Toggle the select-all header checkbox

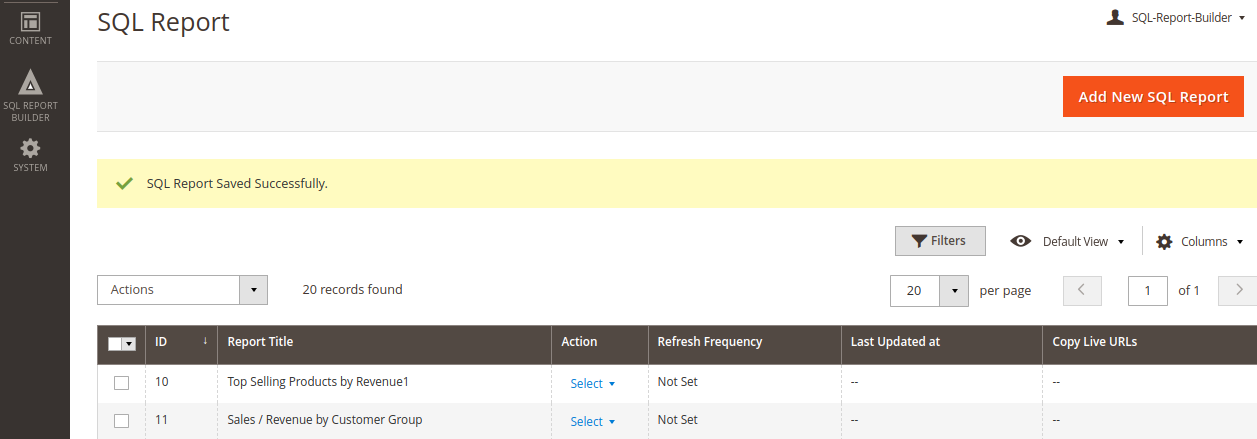115,343
